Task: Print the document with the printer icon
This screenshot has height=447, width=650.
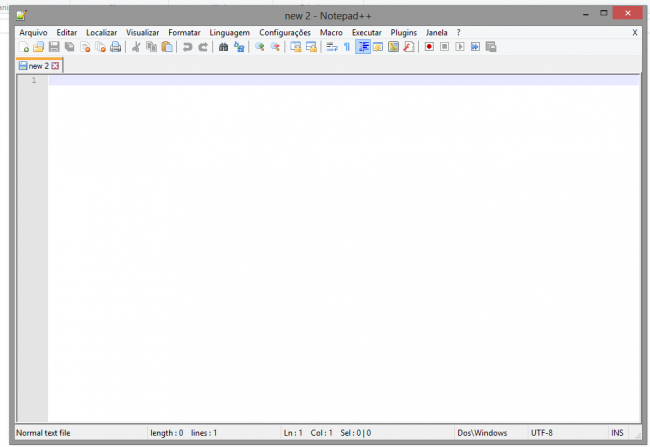Action: [x=116, y=47]
